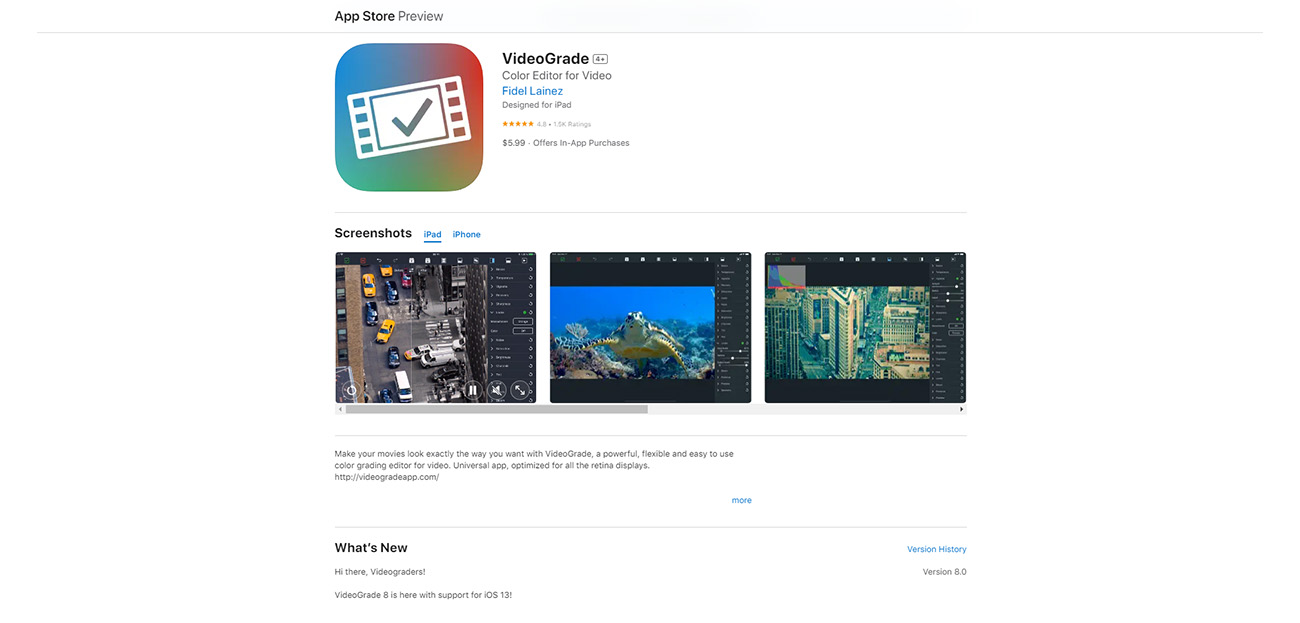
Task: Click the left arrow of the screenshot scrollbar
Action: point(339,408)
